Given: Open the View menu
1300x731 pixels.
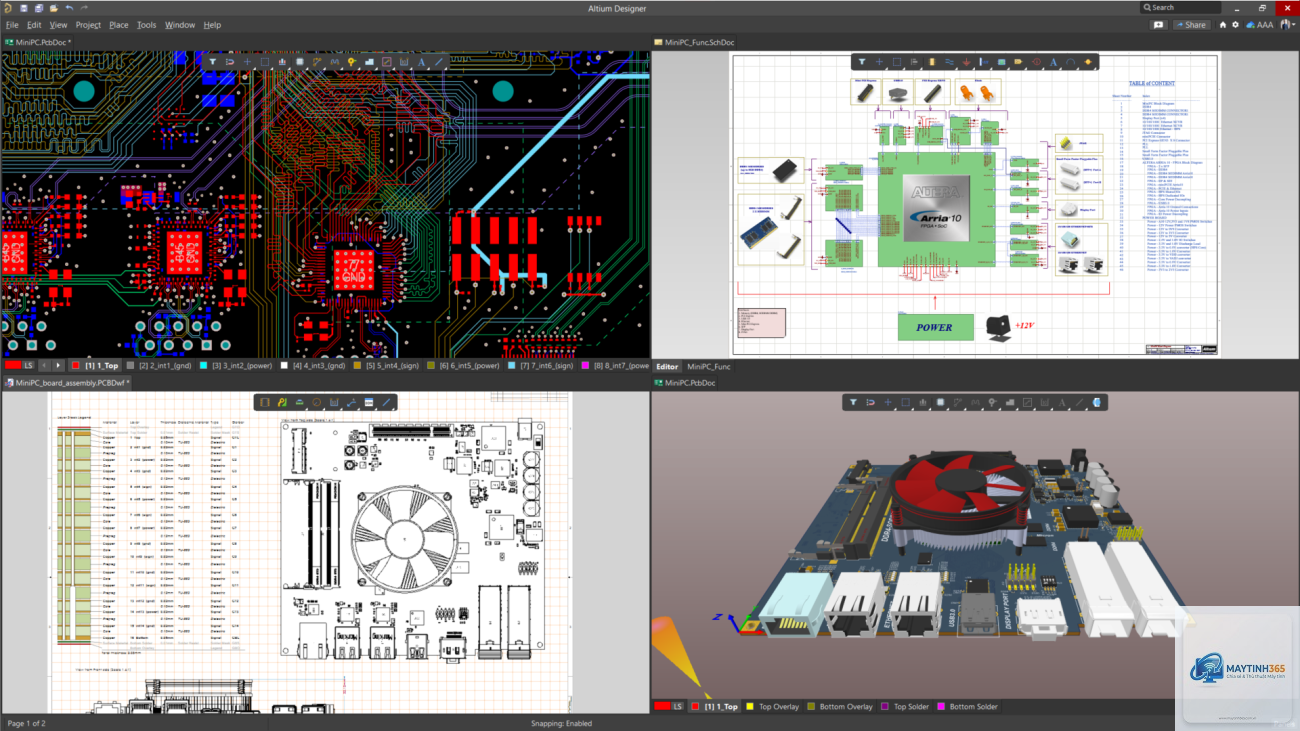Looking at the screenshot, I should coord(58,25).
